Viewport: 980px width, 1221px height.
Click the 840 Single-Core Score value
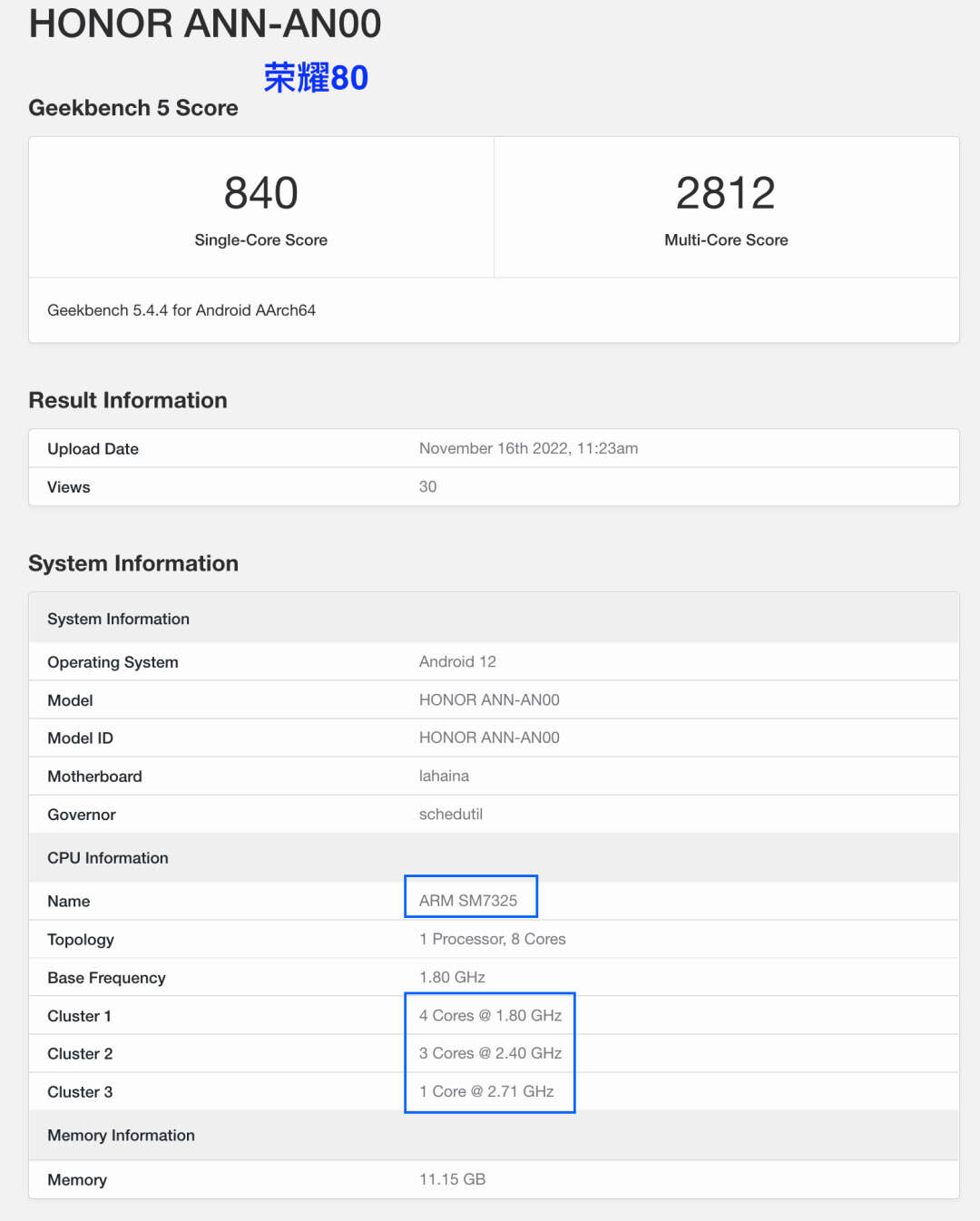click(x=260, y=193)
